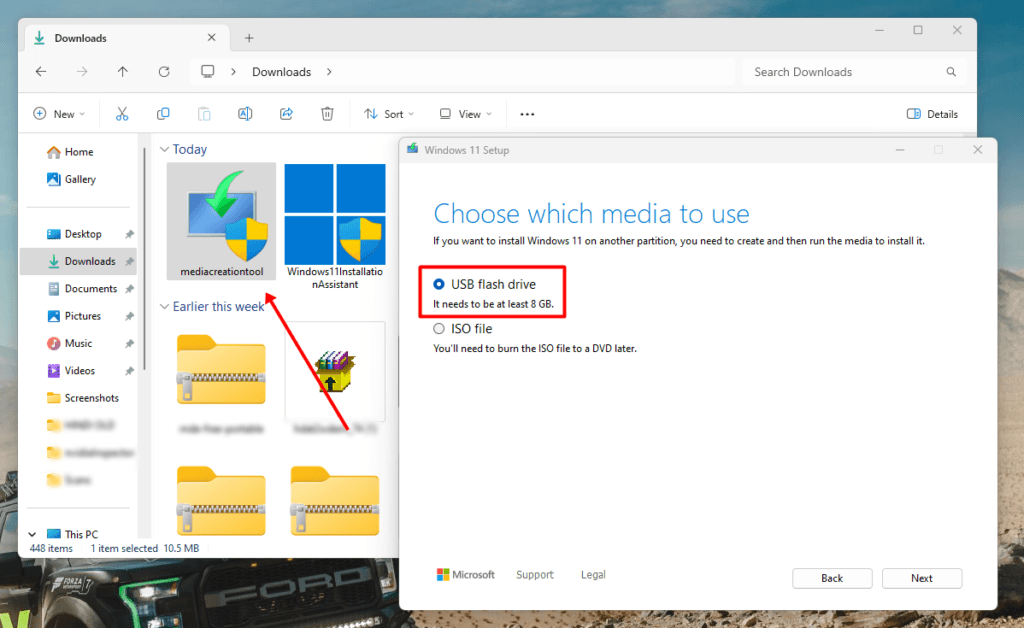
Task: Click Downloads in the address bar
Action: [x=281, y=72]
